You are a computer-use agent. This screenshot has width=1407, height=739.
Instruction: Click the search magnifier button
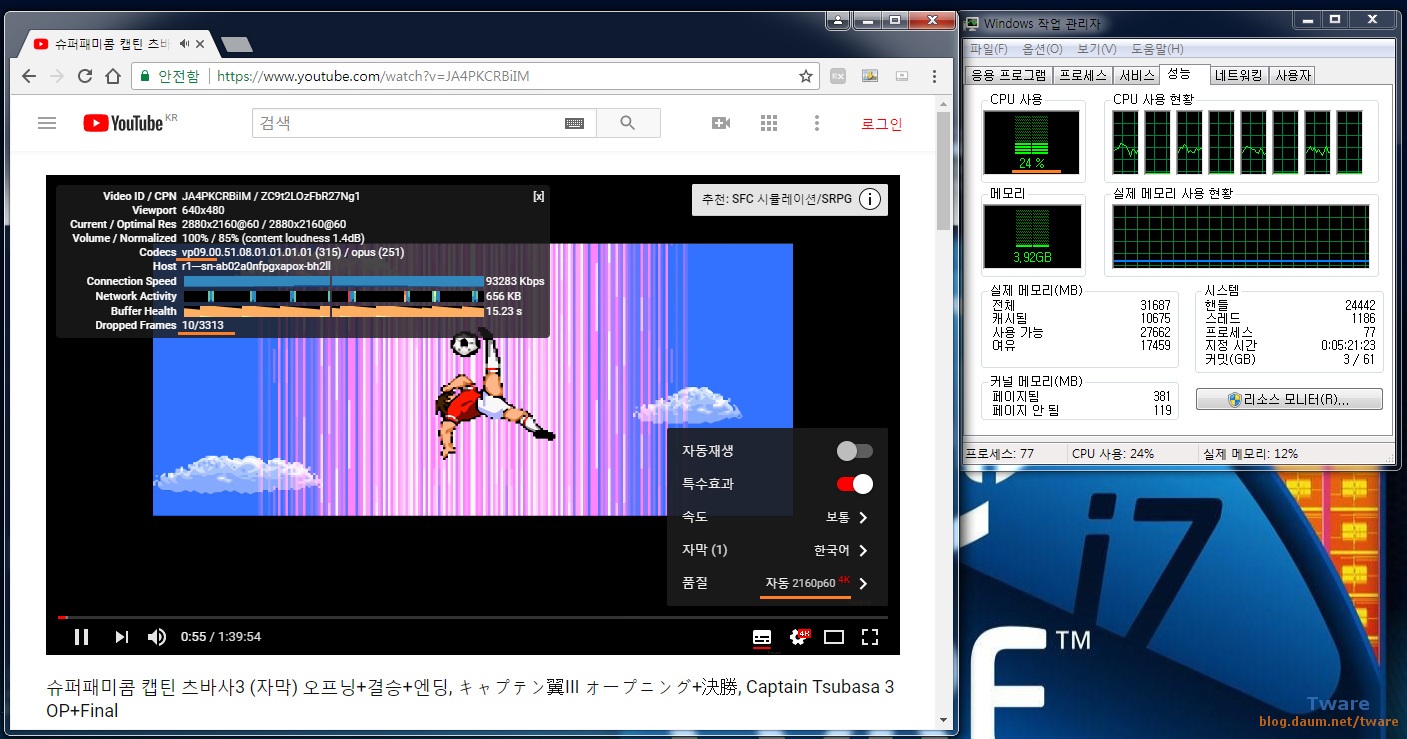(628, 123)
